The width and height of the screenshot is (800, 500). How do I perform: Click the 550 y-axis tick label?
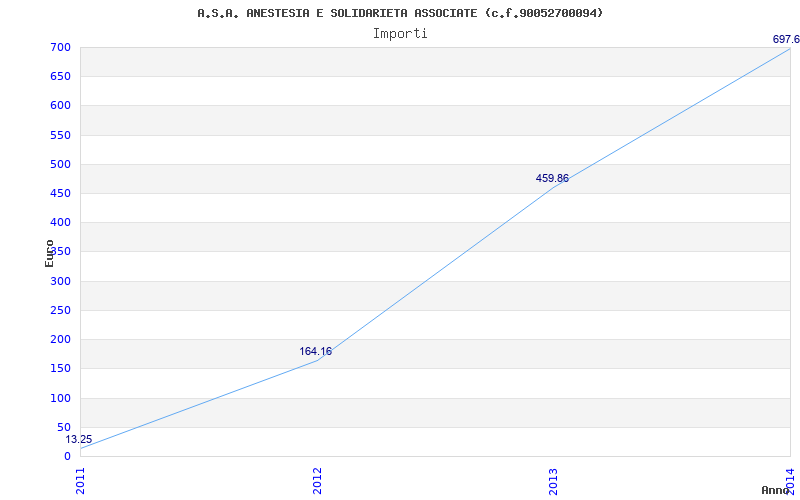[x=61, y=135]
